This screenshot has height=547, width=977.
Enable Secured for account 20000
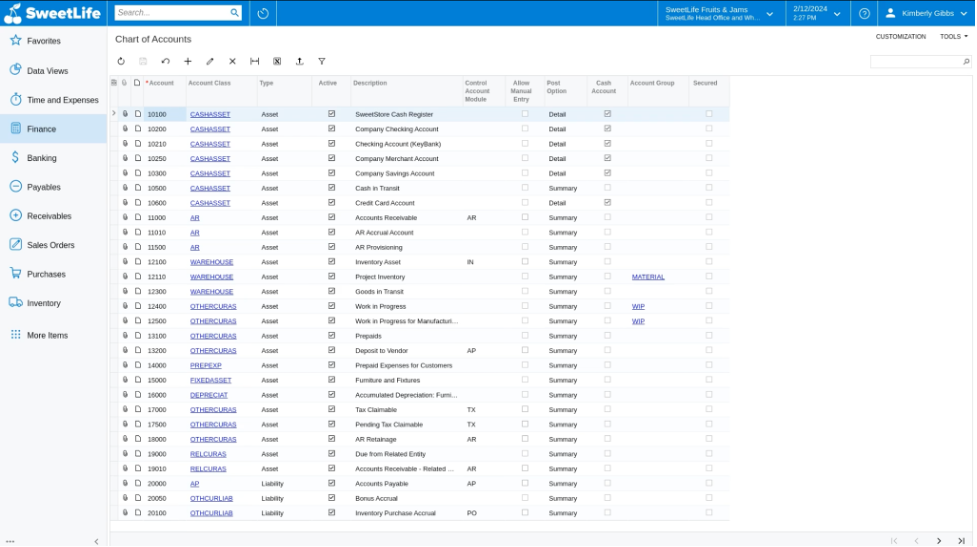point(709,483)
